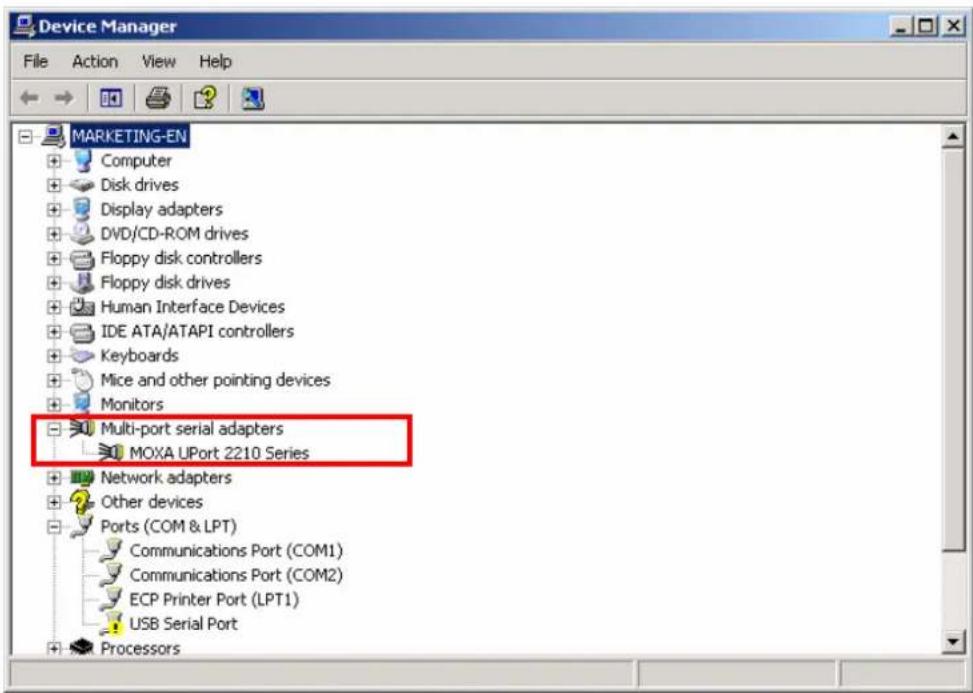Click the Monitors icon
The width and height of the screenshot is (973, 693).
pos(81,404)
